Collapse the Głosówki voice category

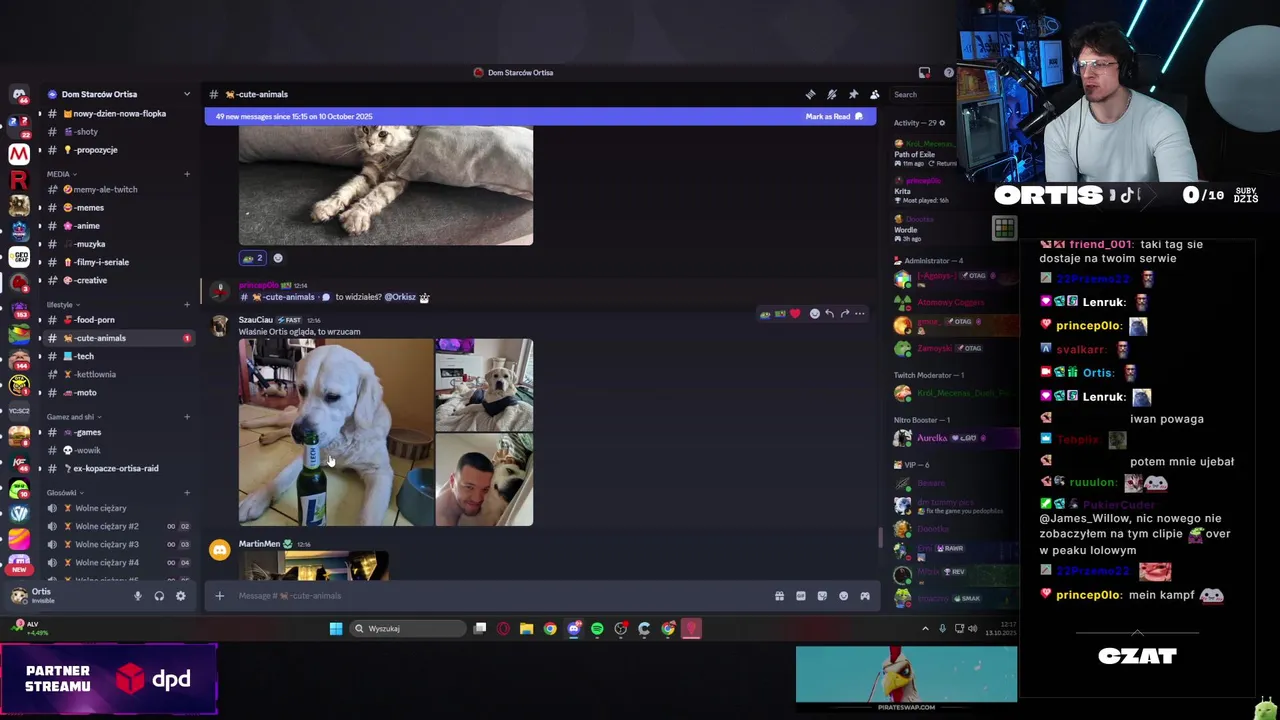pos(64,493)
